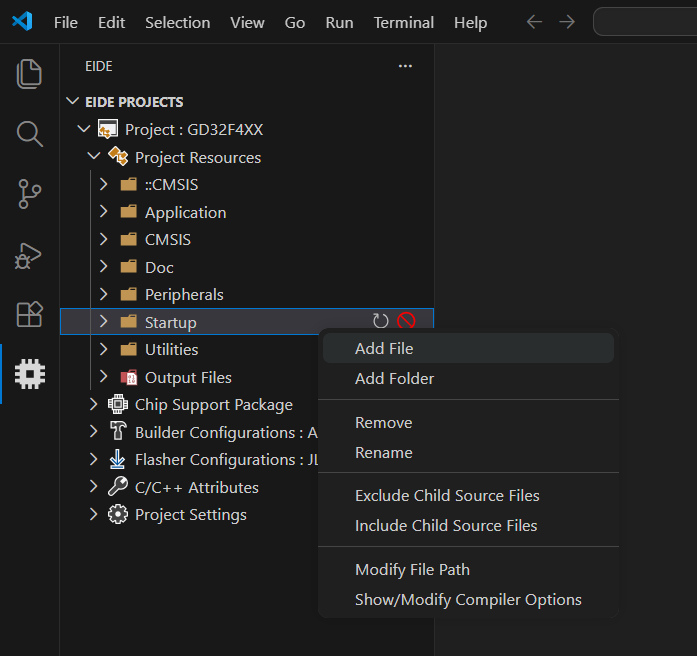Click the Utilities folder icon

point(129,349)
